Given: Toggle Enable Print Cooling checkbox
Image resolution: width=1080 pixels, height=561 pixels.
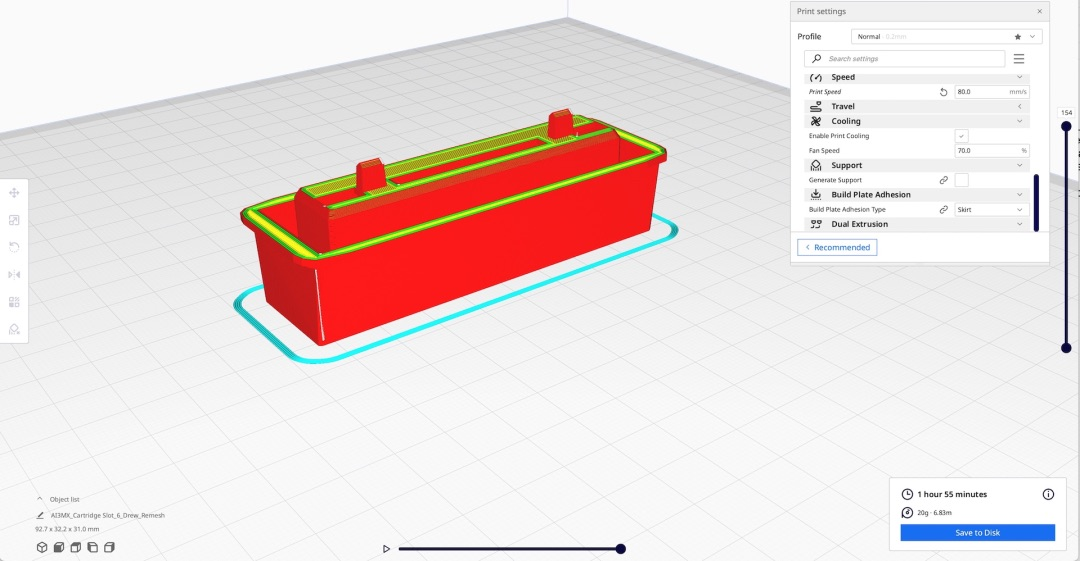Looking at the screenshot, I should coord(962,136).
